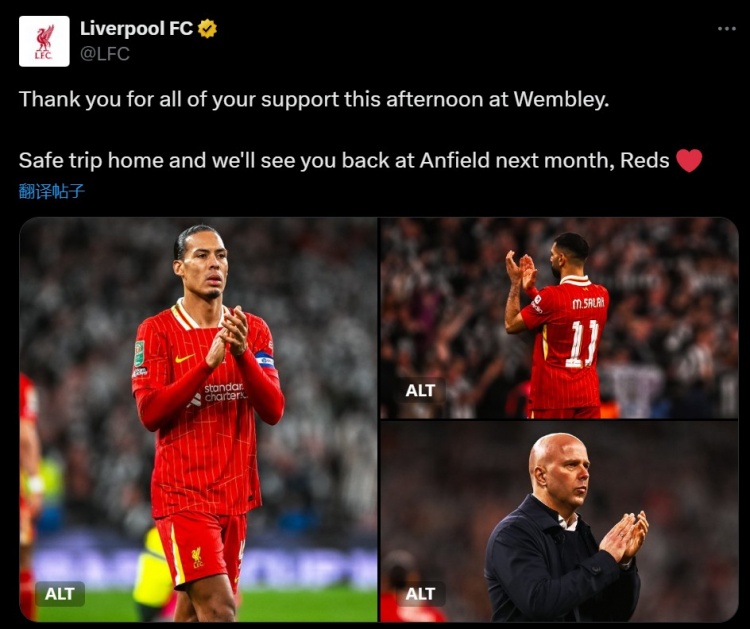Screen dimensions: 750x629
Task: Click the Nike swoosh on the red shirt
Action: 184,358
